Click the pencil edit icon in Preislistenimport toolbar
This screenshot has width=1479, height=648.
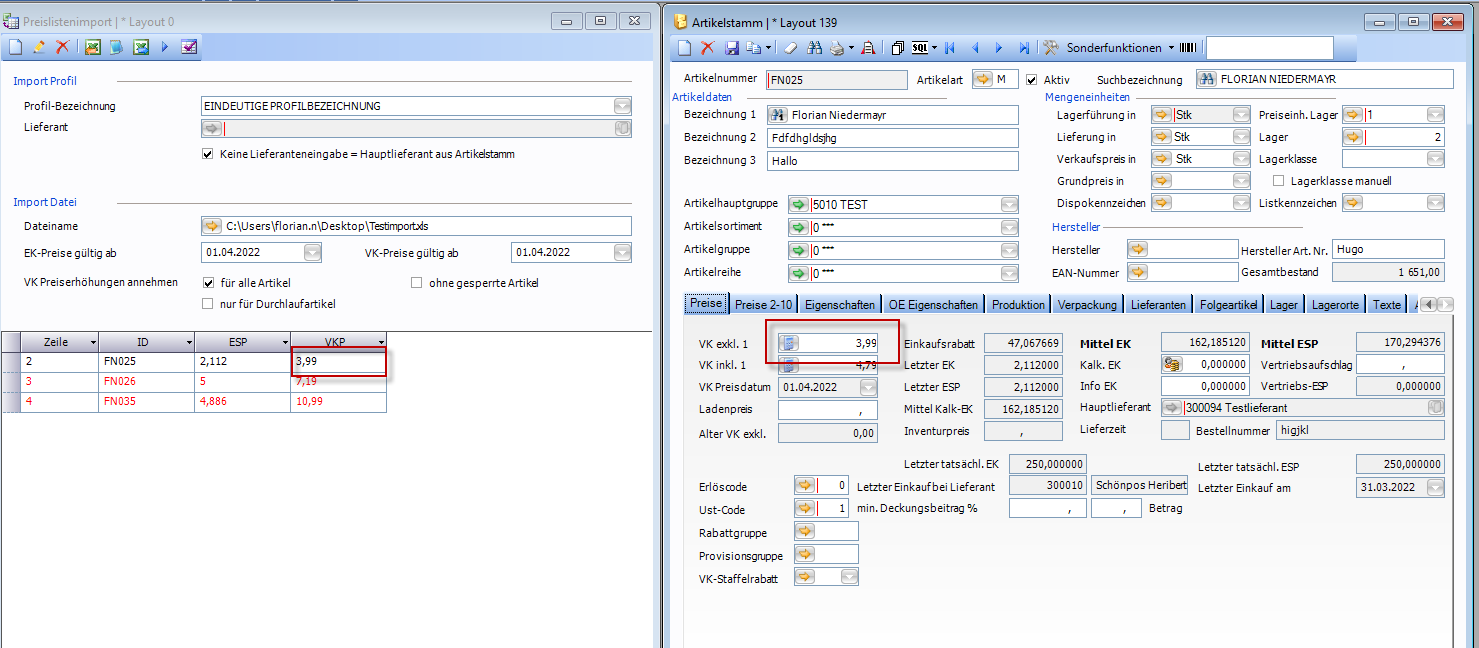[x=39, y=47]
